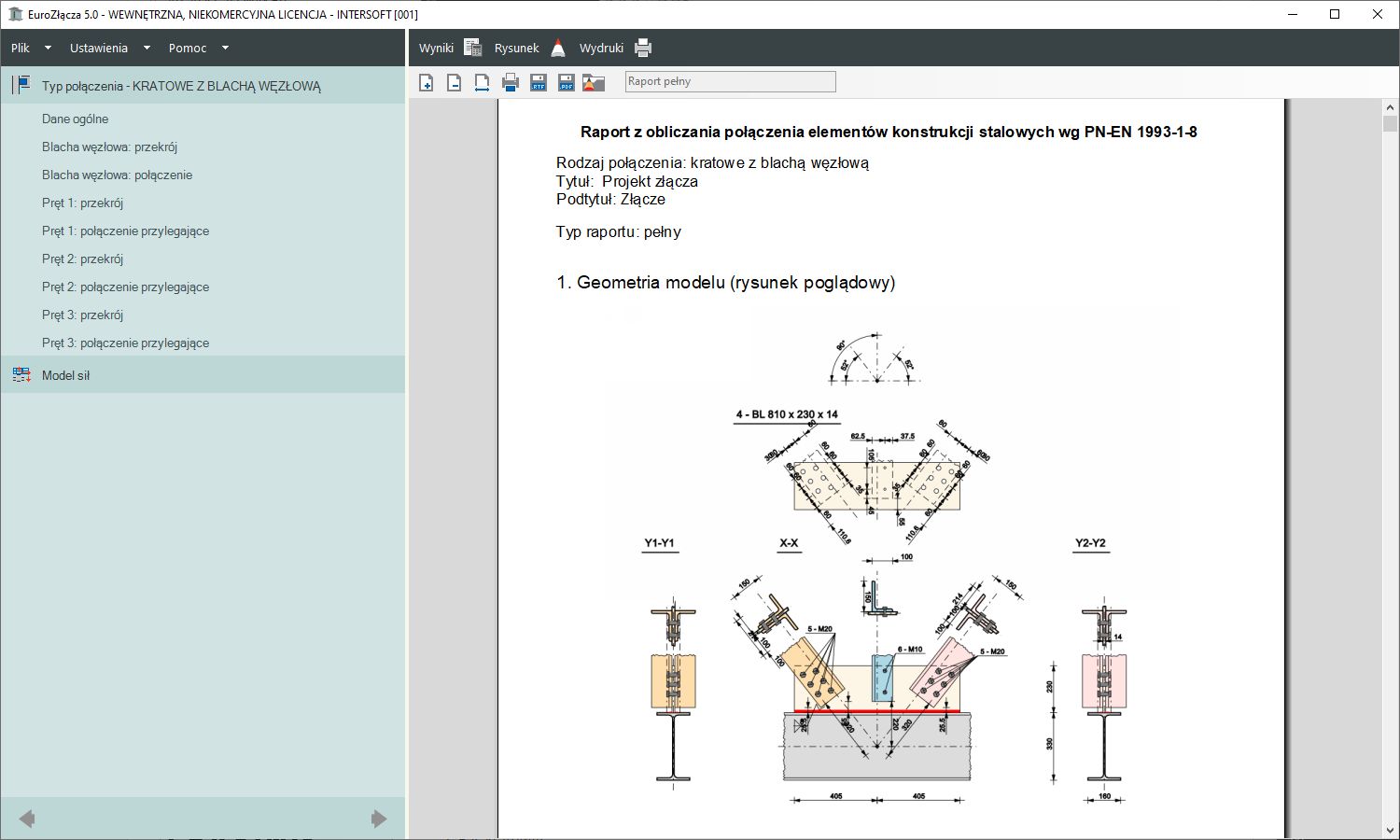
Task: Print the report using the toolbar printer icon
Action: click(510, 82)
